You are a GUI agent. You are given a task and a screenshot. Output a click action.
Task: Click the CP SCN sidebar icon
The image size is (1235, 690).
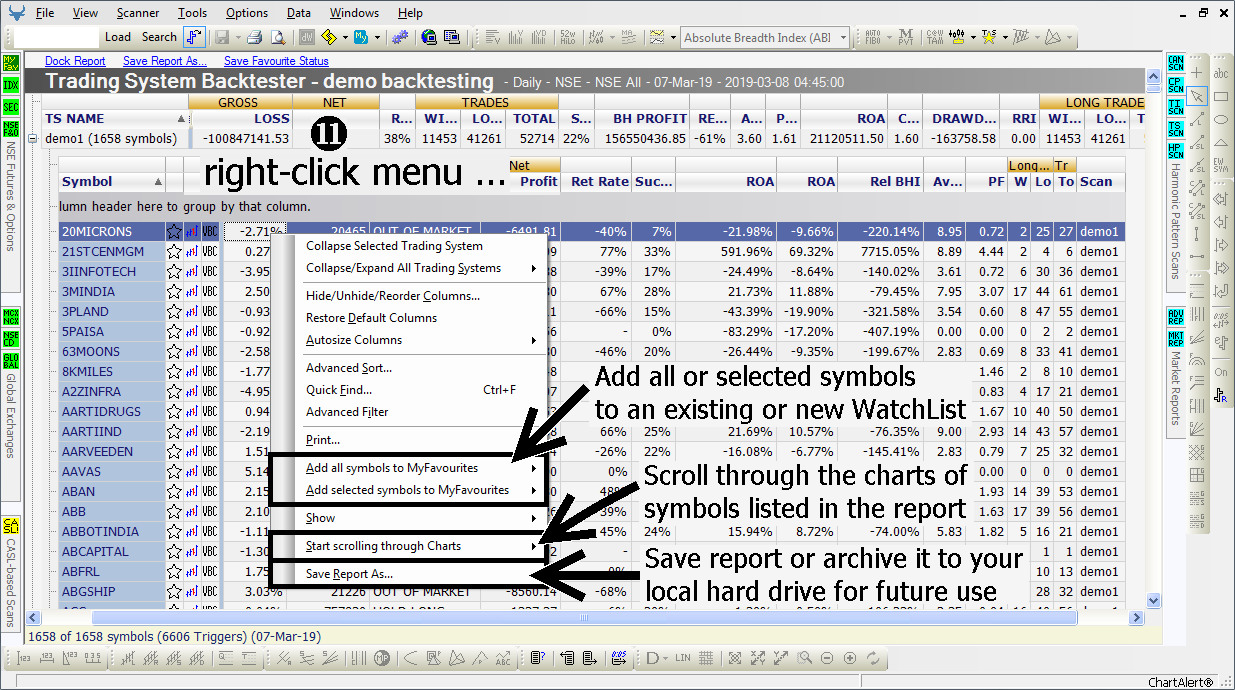1176,85
